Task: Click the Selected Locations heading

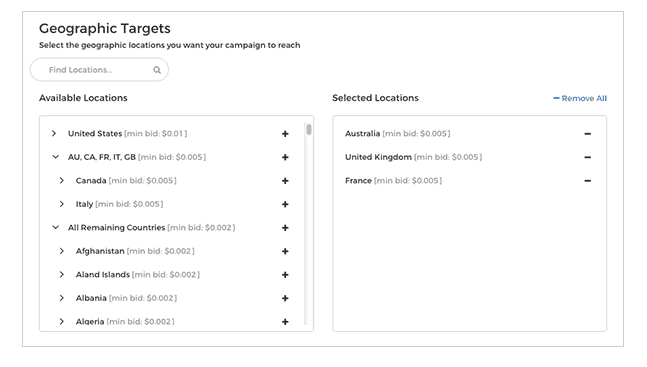Action: click(375, 98)
